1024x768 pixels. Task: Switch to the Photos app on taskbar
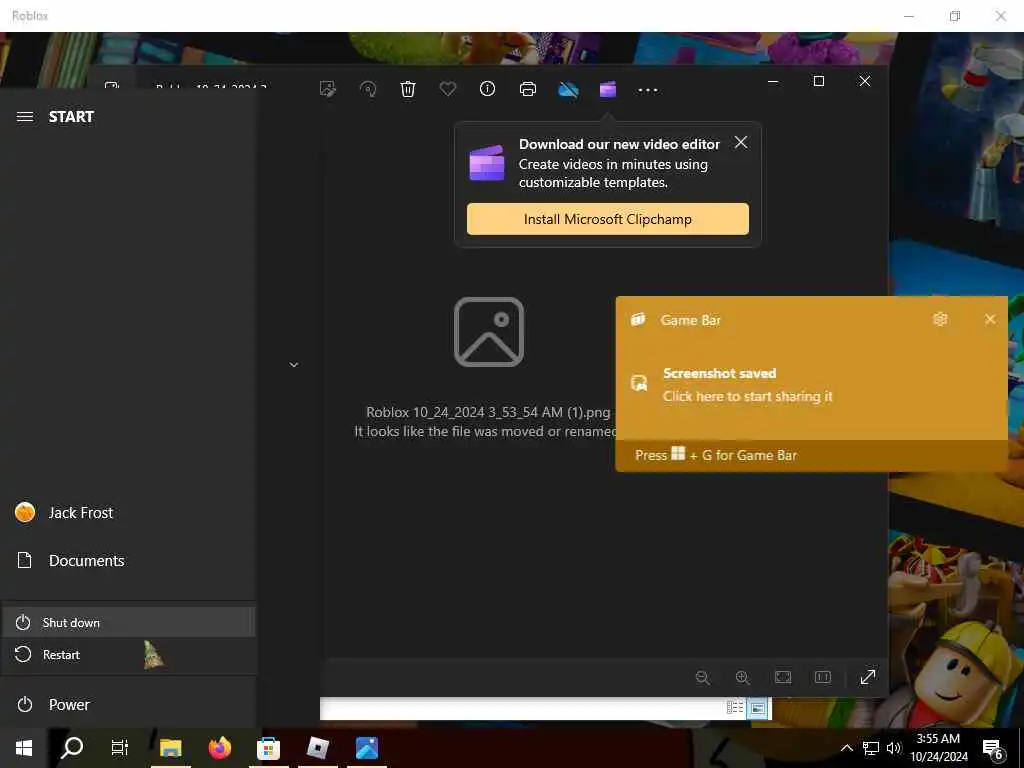click(x=367, y=748)
